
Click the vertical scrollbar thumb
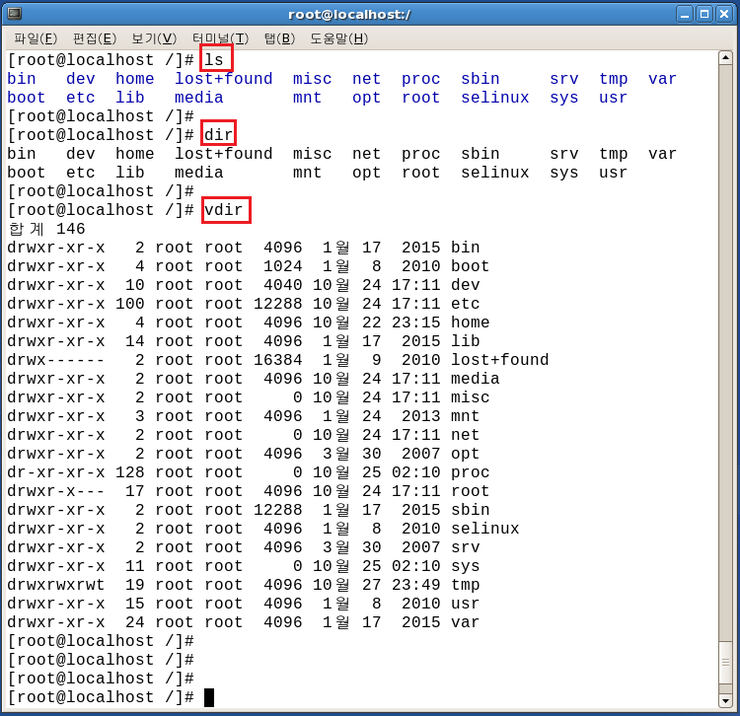(725, 662)
